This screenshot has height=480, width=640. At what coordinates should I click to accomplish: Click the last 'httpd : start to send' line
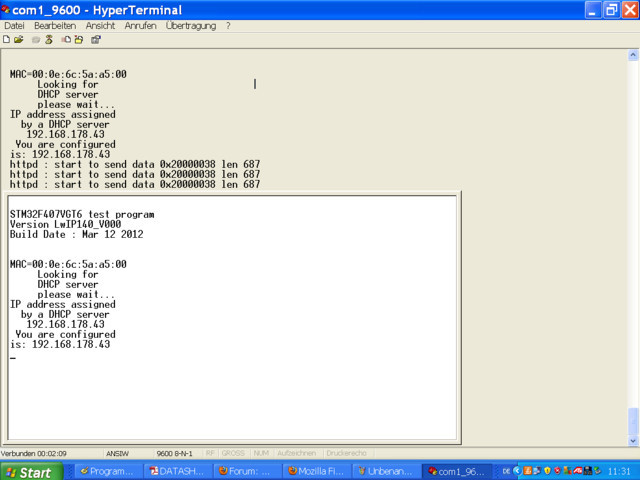[135, 184]
